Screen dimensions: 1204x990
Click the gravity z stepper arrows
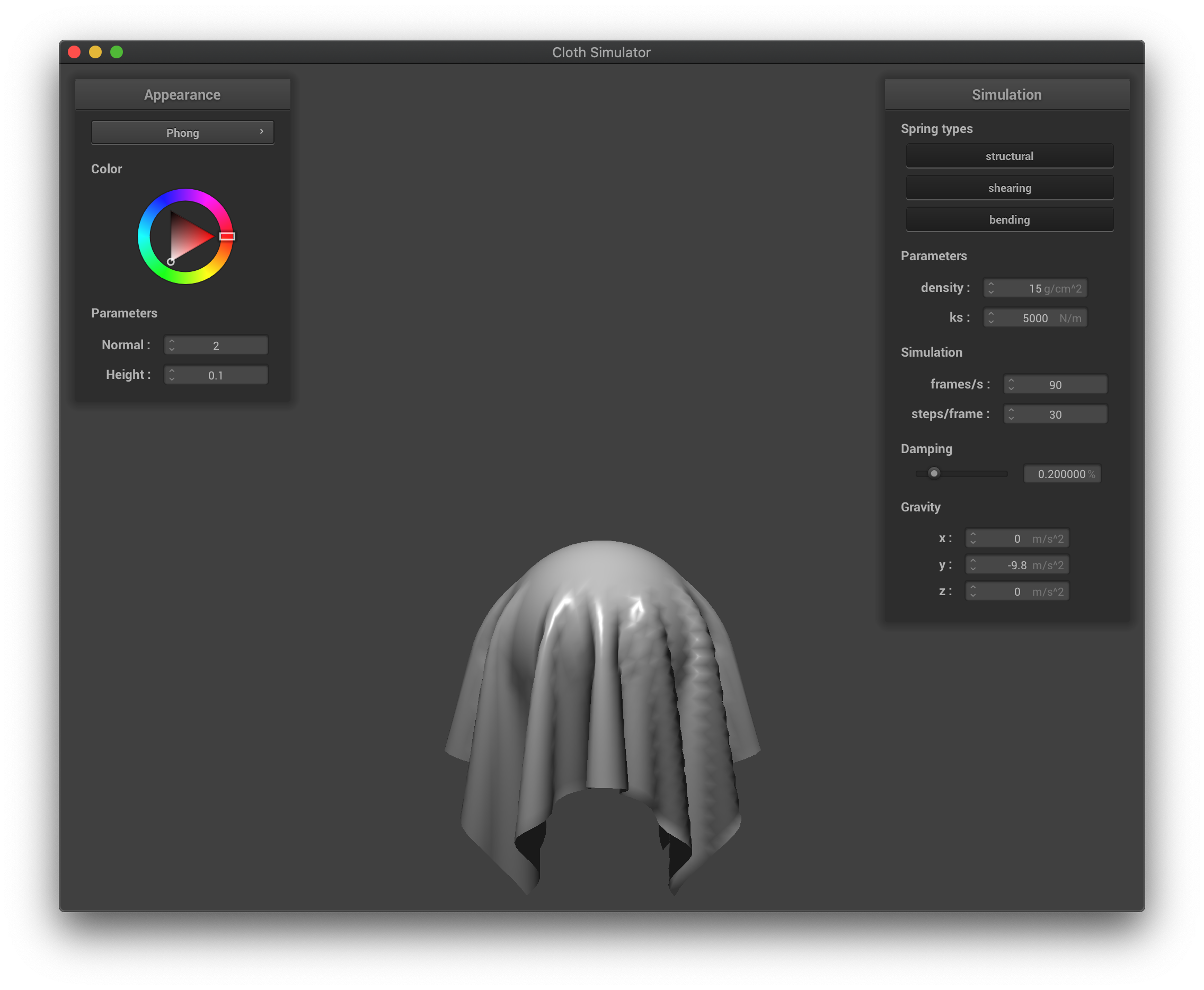click(972, 591)
